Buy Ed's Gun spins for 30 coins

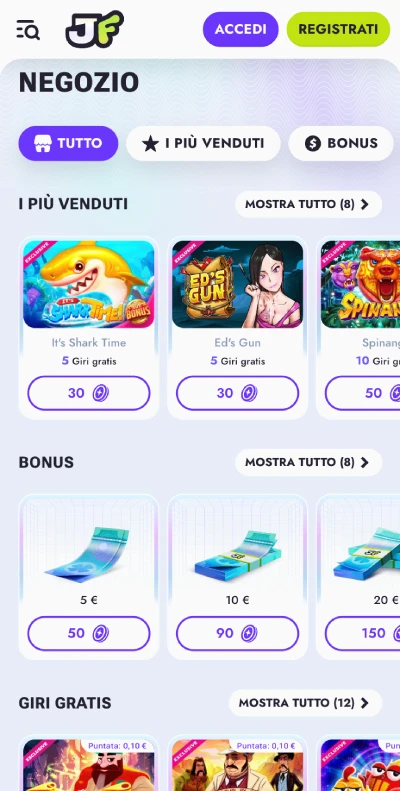[238, 393]
